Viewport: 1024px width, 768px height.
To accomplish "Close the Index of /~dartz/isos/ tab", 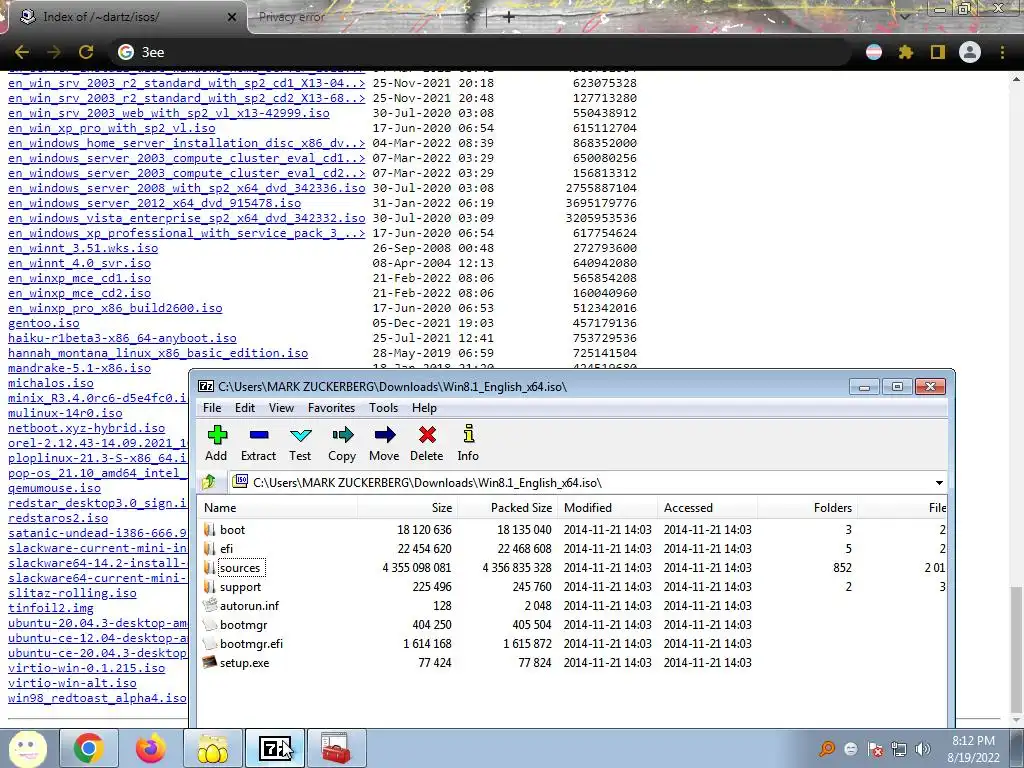I will point(231,17).
